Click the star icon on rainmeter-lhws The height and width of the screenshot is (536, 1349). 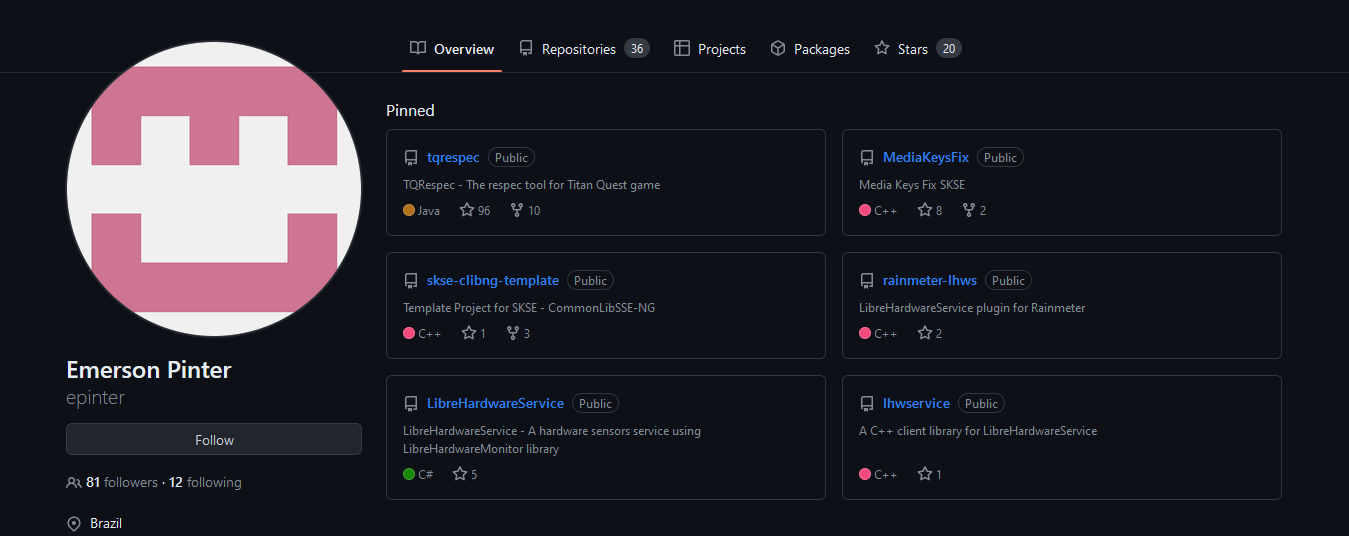click(925, 333)
